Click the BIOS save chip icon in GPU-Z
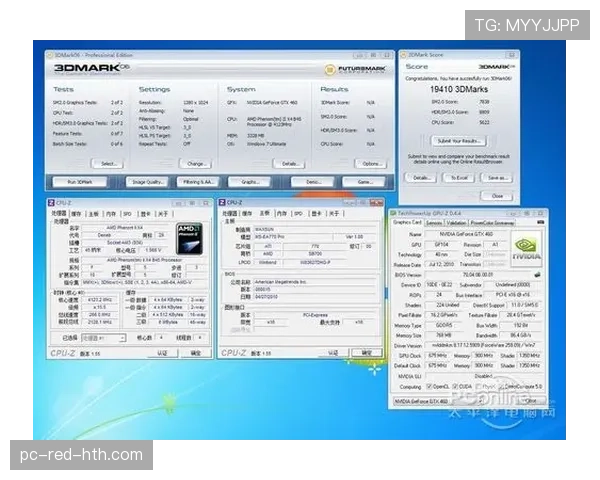600x480 pixels. coord(537,274)
